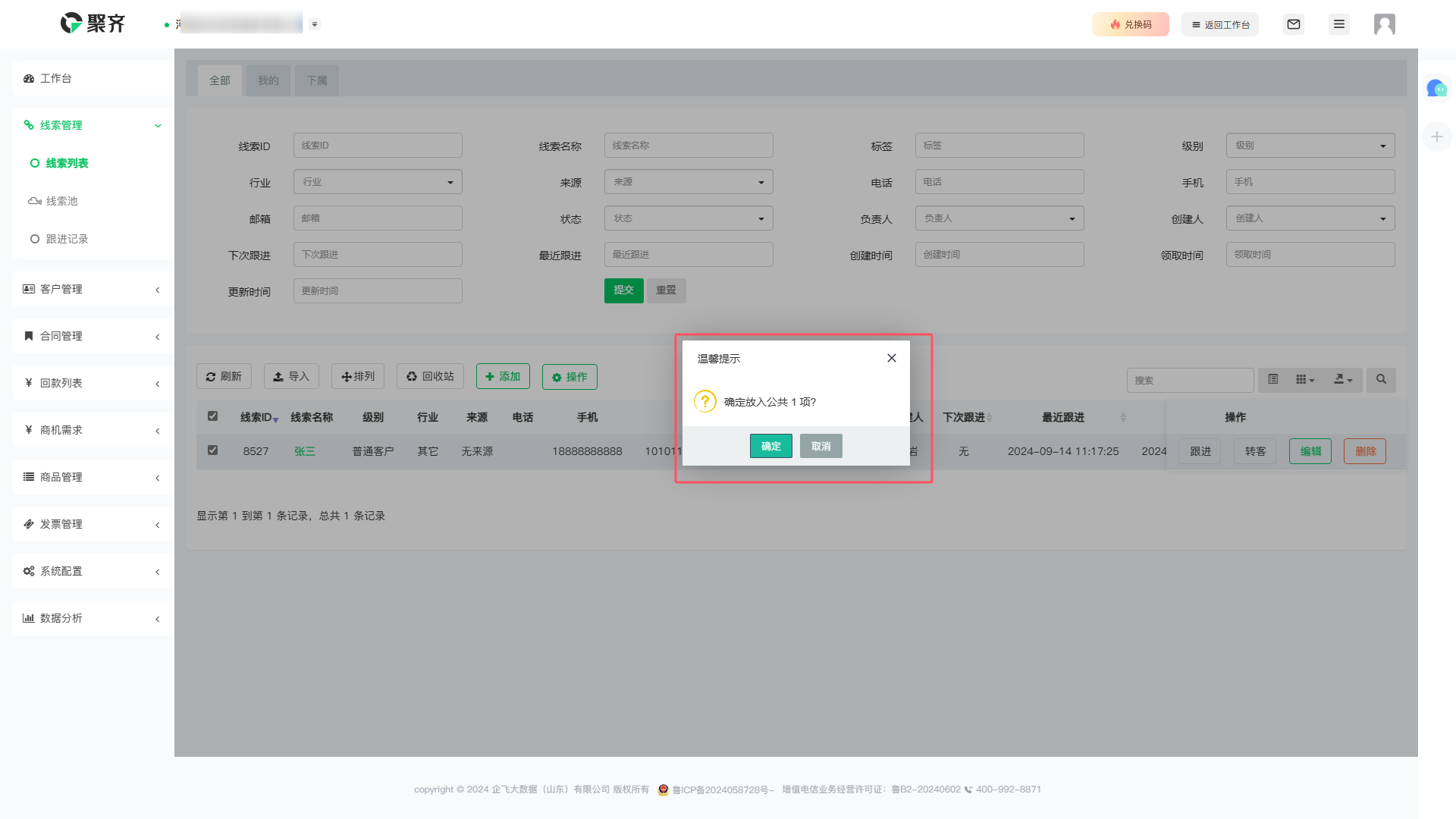Click the 兑换码 flame button
This screenshot has width=1456, height=819.
click(x=1131, y=24)
